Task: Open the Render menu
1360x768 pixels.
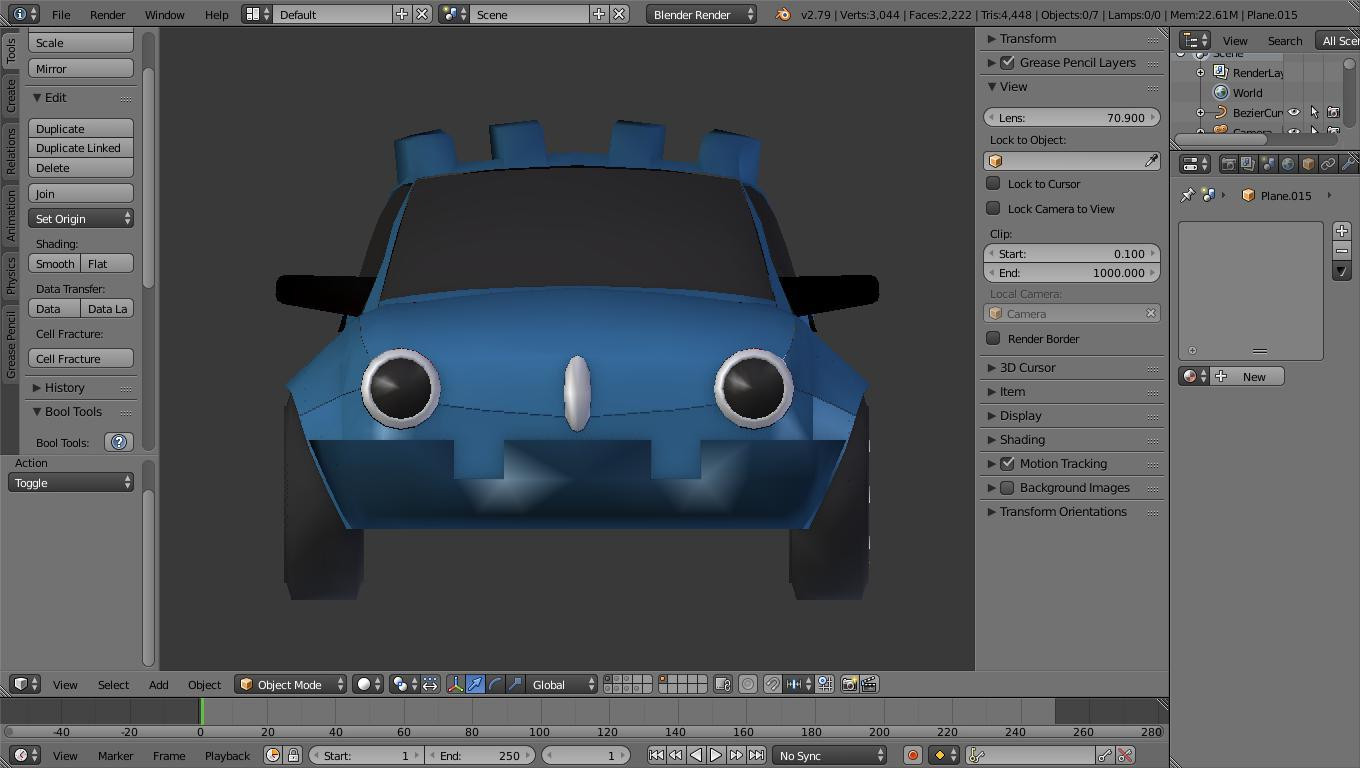Action: point(107,14)
